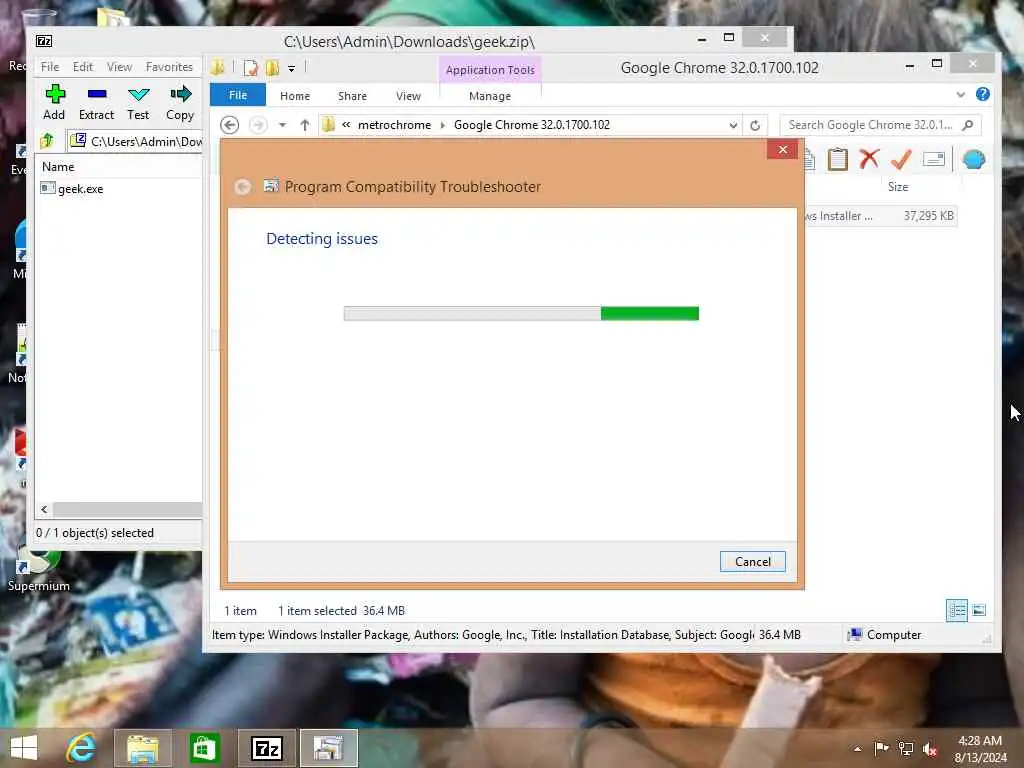The image size is (1024, 768).
Task: Open Windows Store from the taskbar
Action: tap(204, 748)
